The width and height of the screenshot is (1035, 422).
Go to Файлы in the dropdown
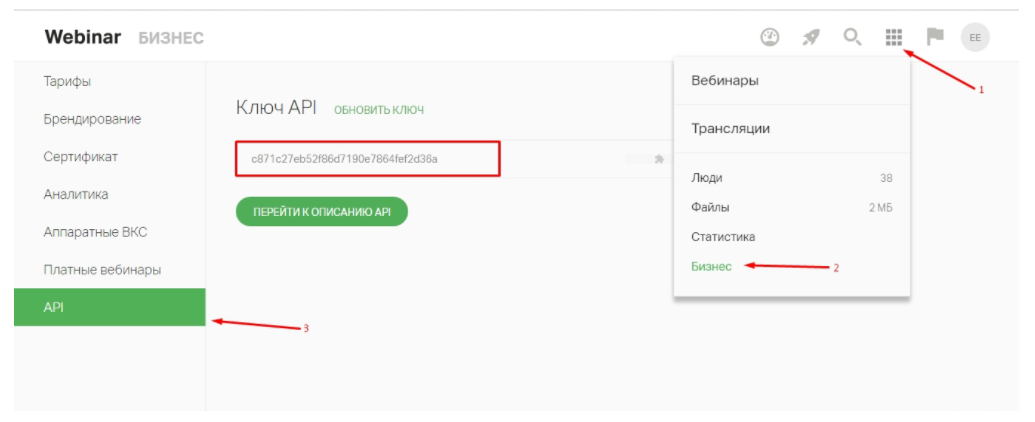tap(710, 208)
